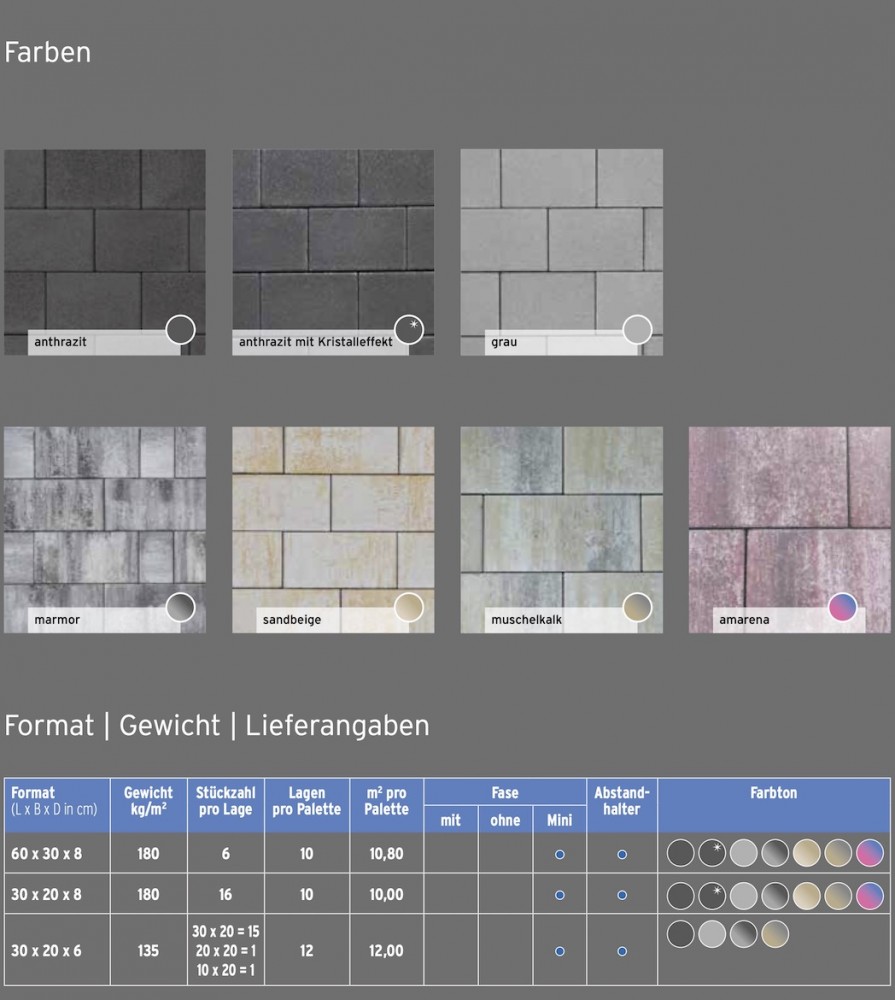Screen dimensions: 895x1000
Task: Click the sandbeige circle on its tile photo
Action: (x=409, y=607)
